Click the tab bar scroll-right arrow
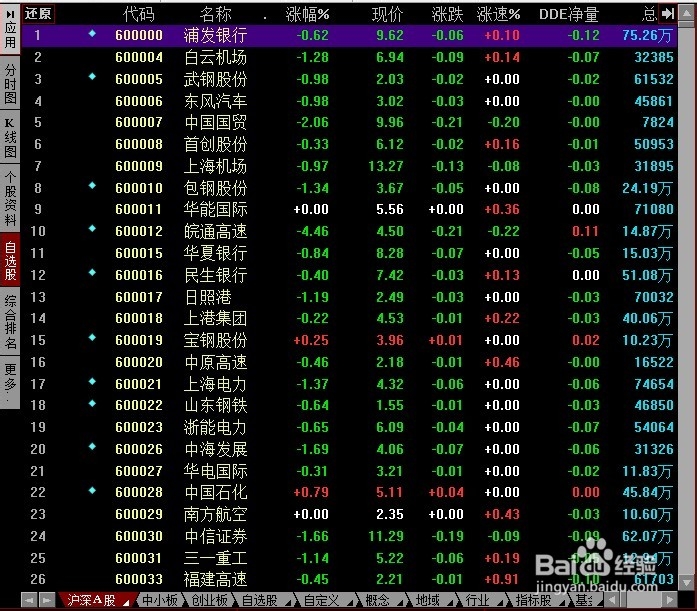Viewport: 697px width, 611px height. click(47, 601)
